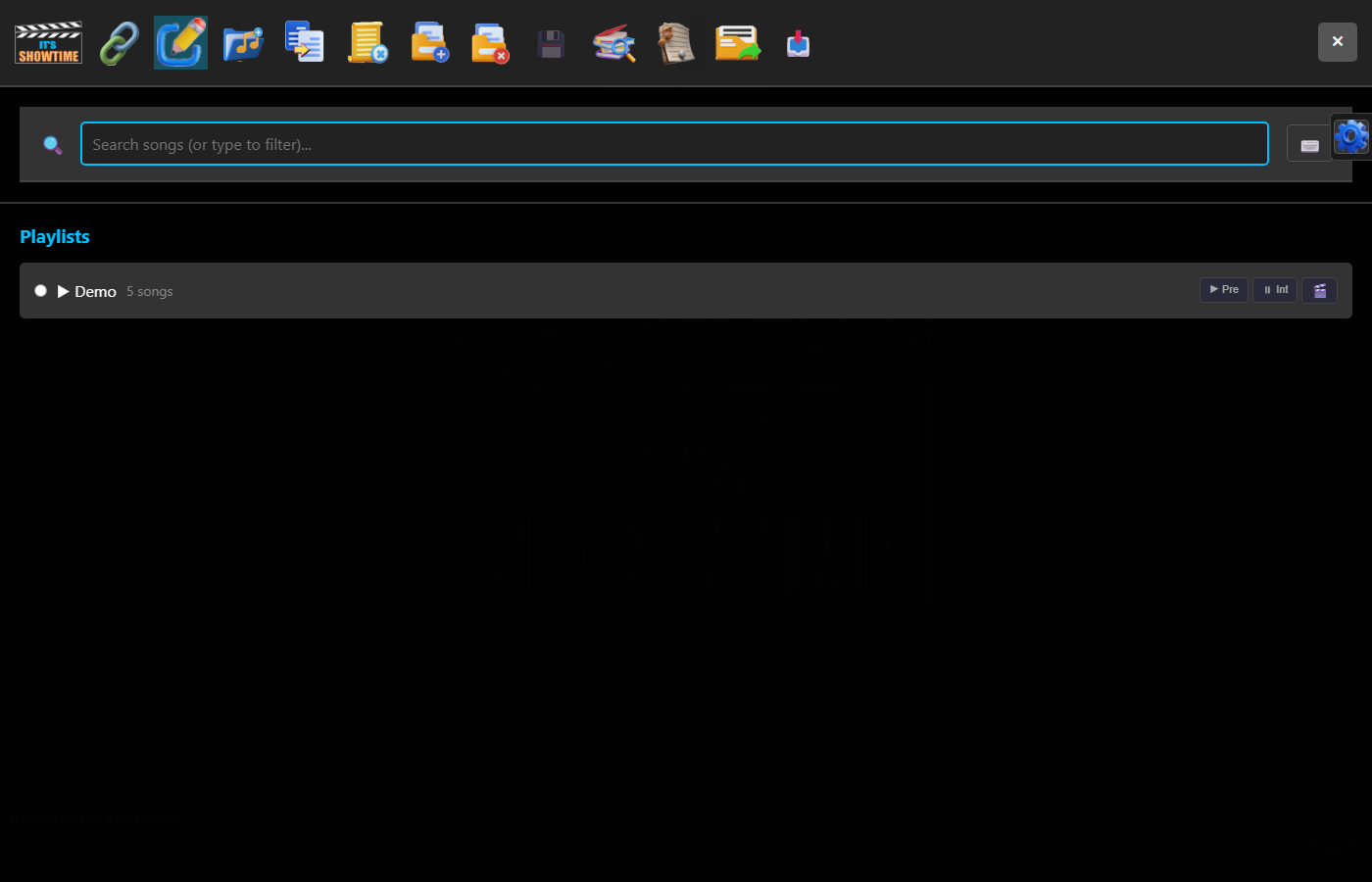
Task: Click the on-screen keyboard button
Action: point(1309,145)
